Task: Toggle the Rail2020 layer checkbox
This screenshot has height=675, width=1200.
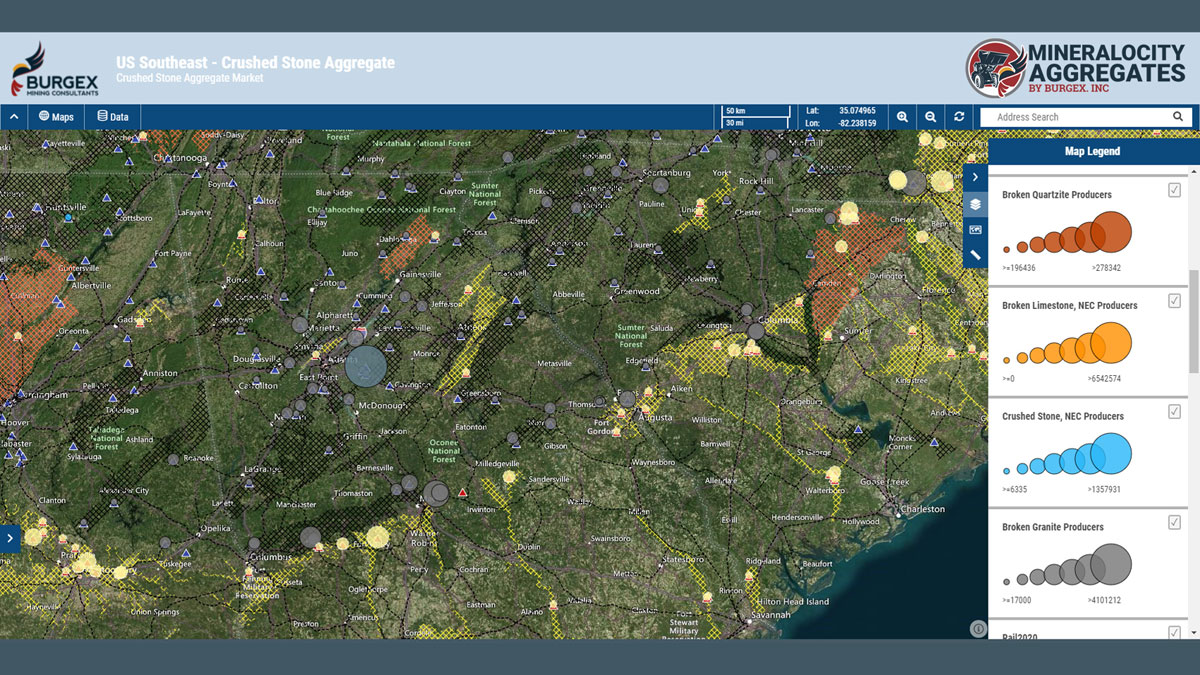Action: (x=1174, y=632)
